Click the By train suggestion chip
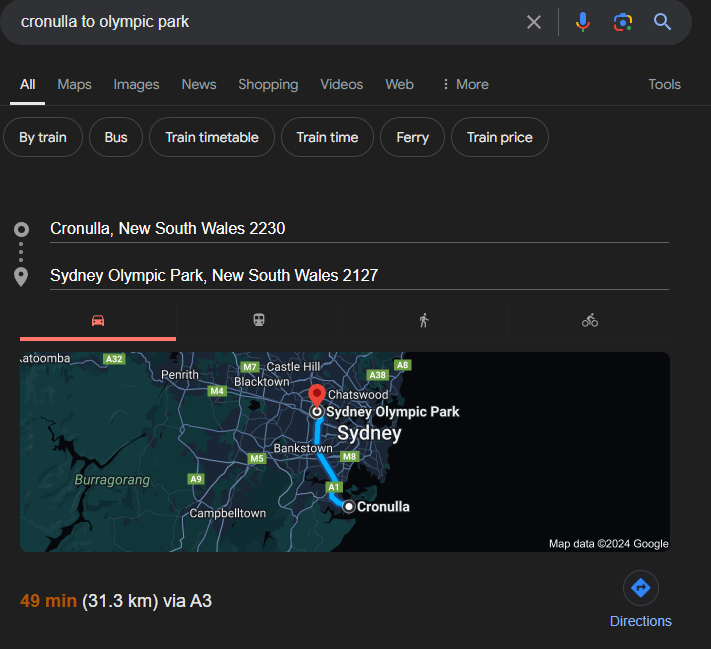This screenshot has height=649, width=711. (43, 137)
